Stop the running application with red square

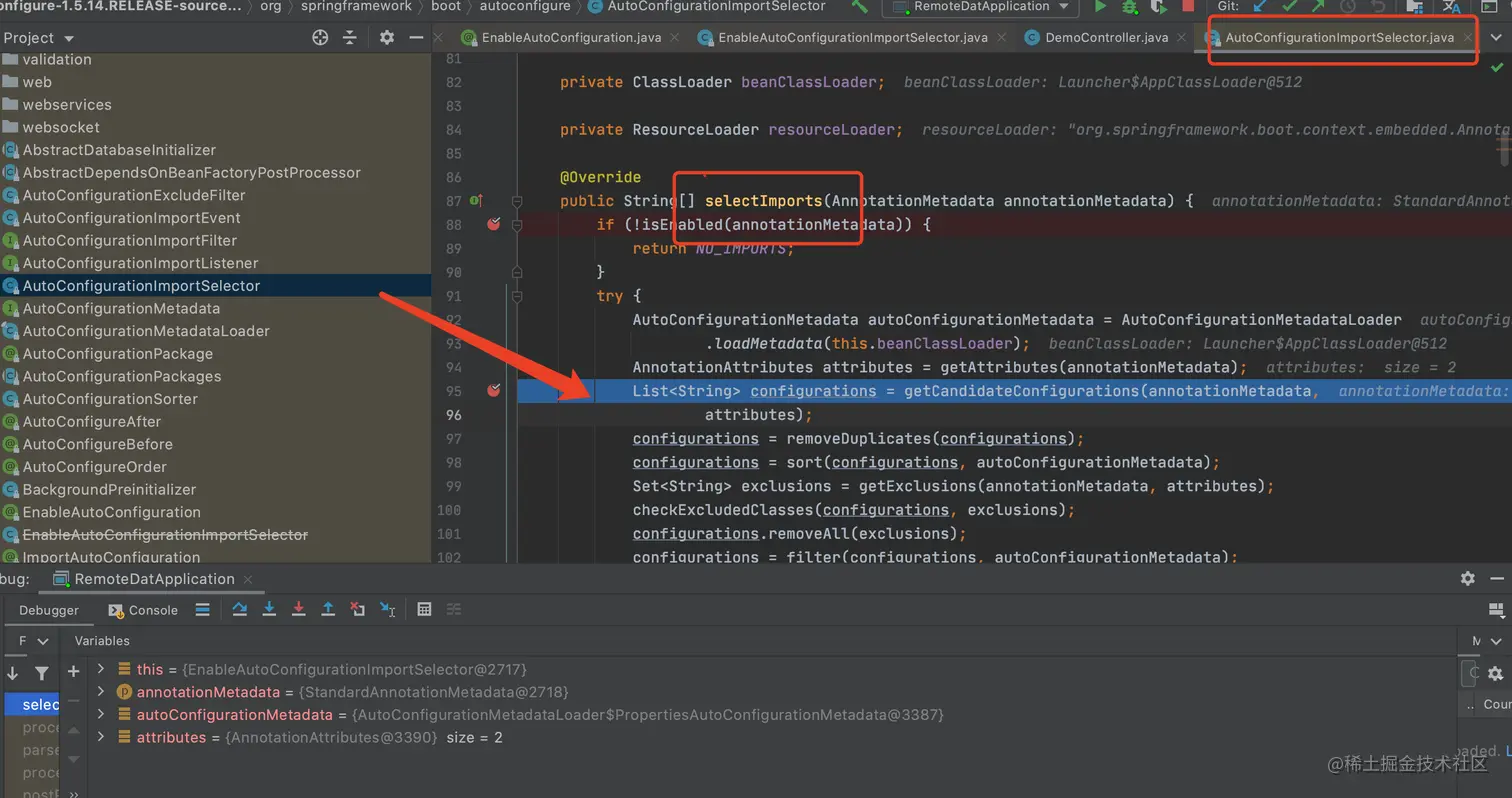[x=1190, y=7]
